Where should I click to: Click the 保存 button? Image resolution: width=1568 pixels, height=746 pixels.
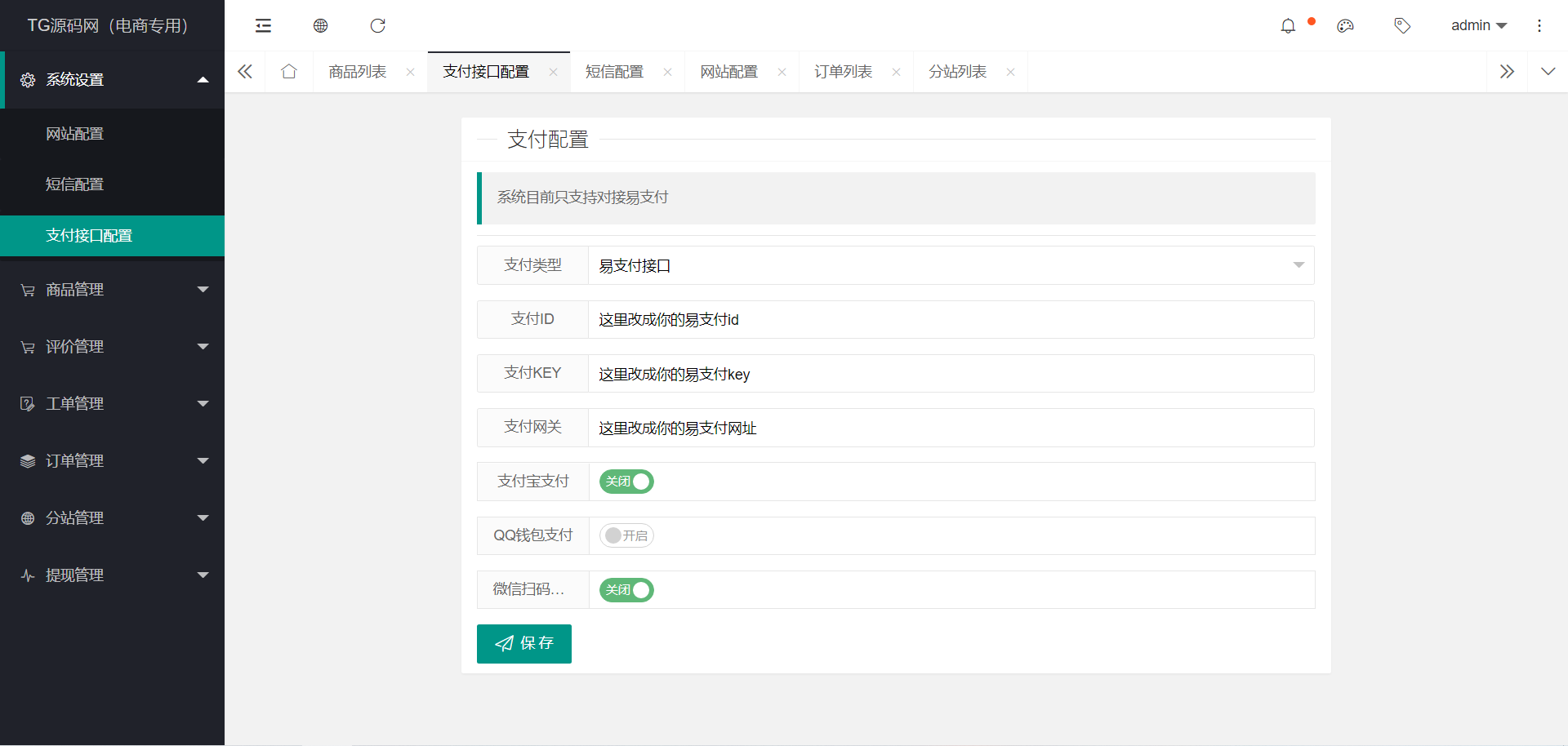[x=523, y=644]
